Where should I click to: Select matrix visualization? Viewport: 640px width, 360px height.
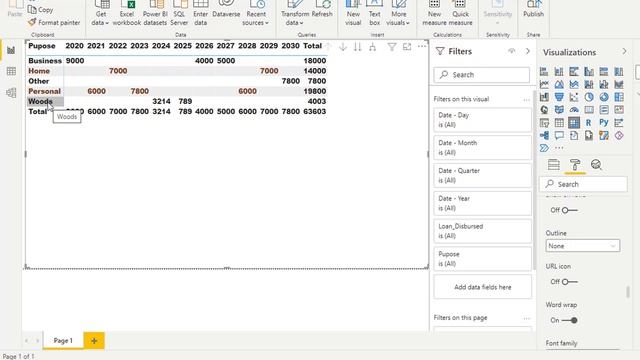point(574,122)
